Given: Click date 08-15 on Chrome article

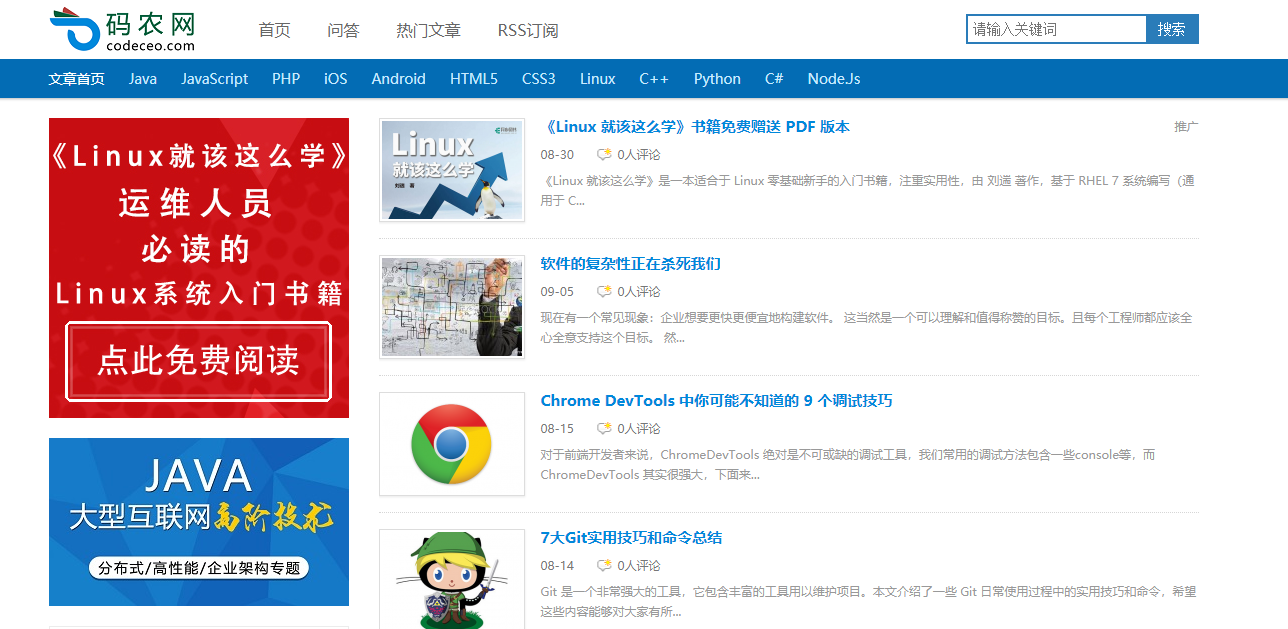Looking at the screenshot, I should coord(557,429).
